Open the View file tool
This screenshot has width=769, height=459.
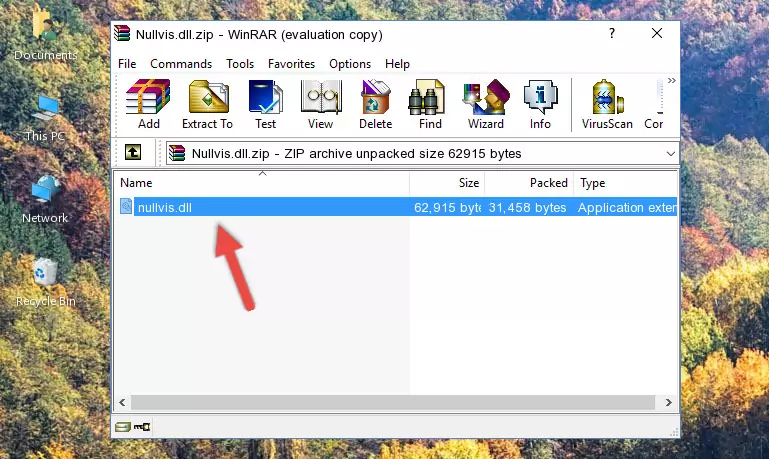tap(321, 104)
